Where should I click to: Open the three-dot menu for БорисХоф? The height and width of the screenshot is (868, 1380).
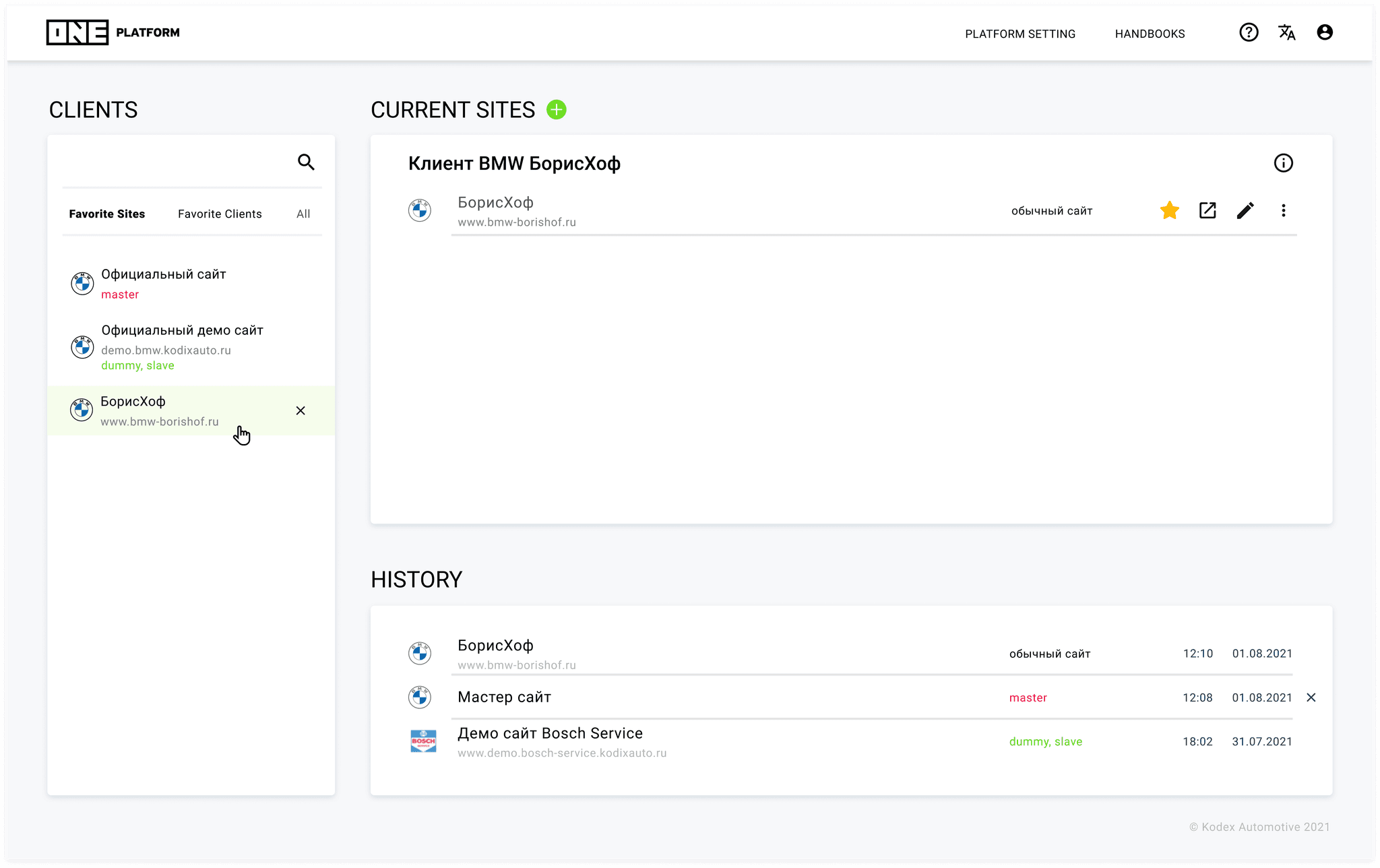coord(1283,210)
